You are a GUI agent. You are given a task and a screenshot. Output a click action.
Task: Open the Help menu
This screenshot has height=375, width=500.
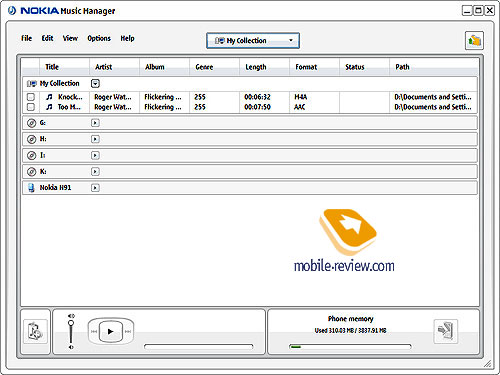pyautogui.click(x=127, y=38)
